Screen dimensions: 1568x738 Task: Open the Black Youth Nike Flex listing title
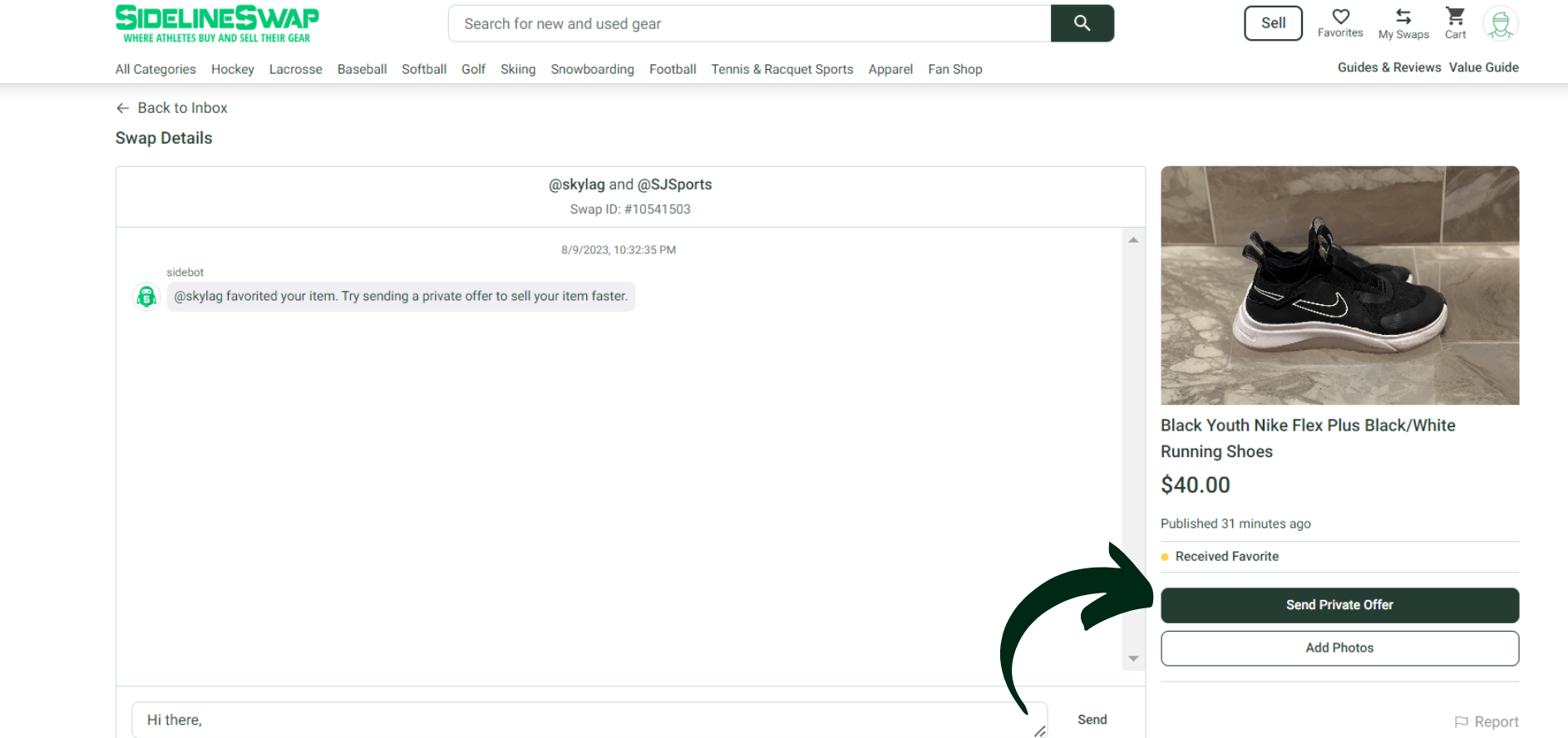(x=1308, y=438)
